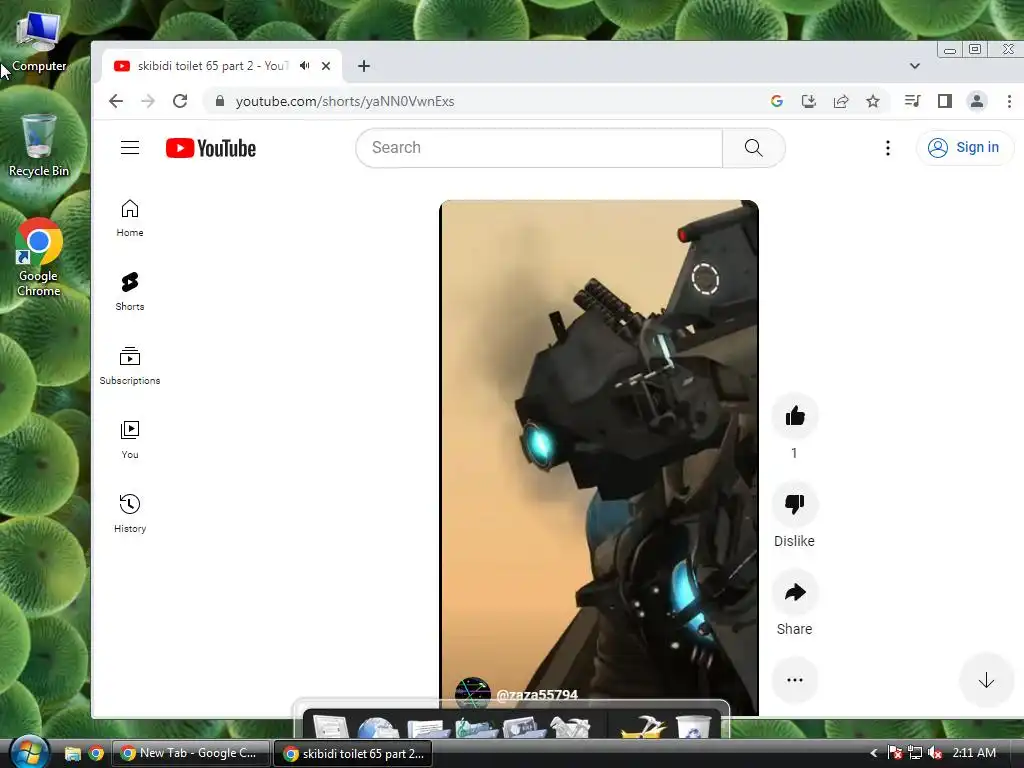This screenshot has height=768, width=1024.
Task: Click the Google icon in address bar
Action: [776, 101]
